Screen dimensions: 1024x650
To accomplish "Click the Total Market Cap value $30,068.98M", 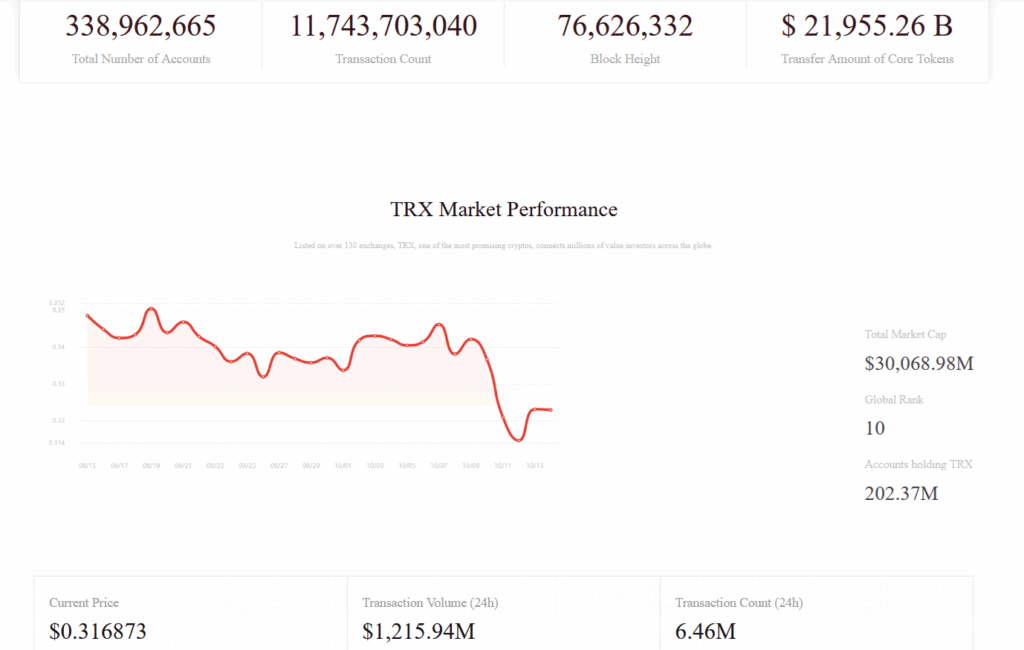I will tap(919, 363).
